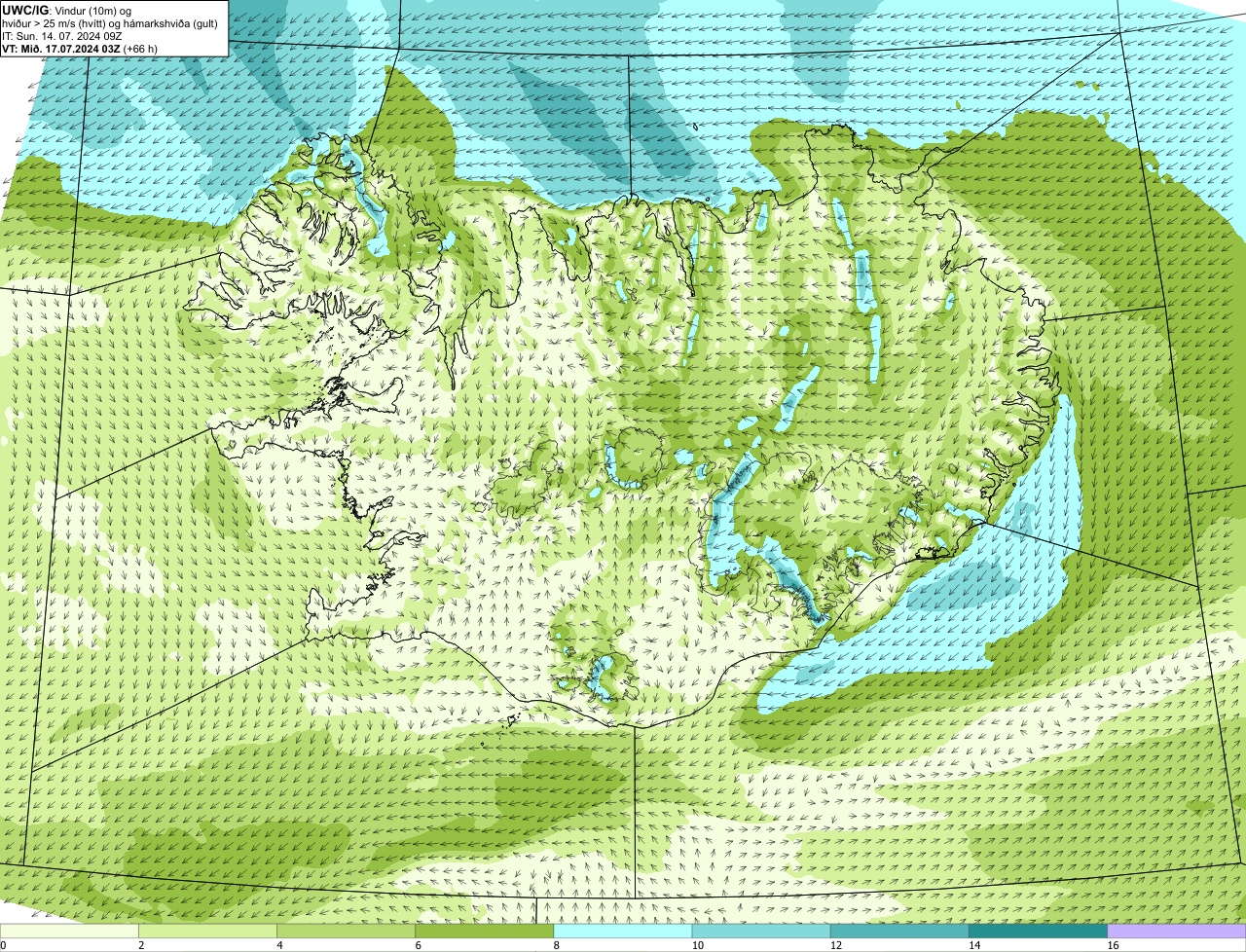Click the 8–10 m/s pale cyan legend swatch
The image size is (1246, 952).
[623, 931]
